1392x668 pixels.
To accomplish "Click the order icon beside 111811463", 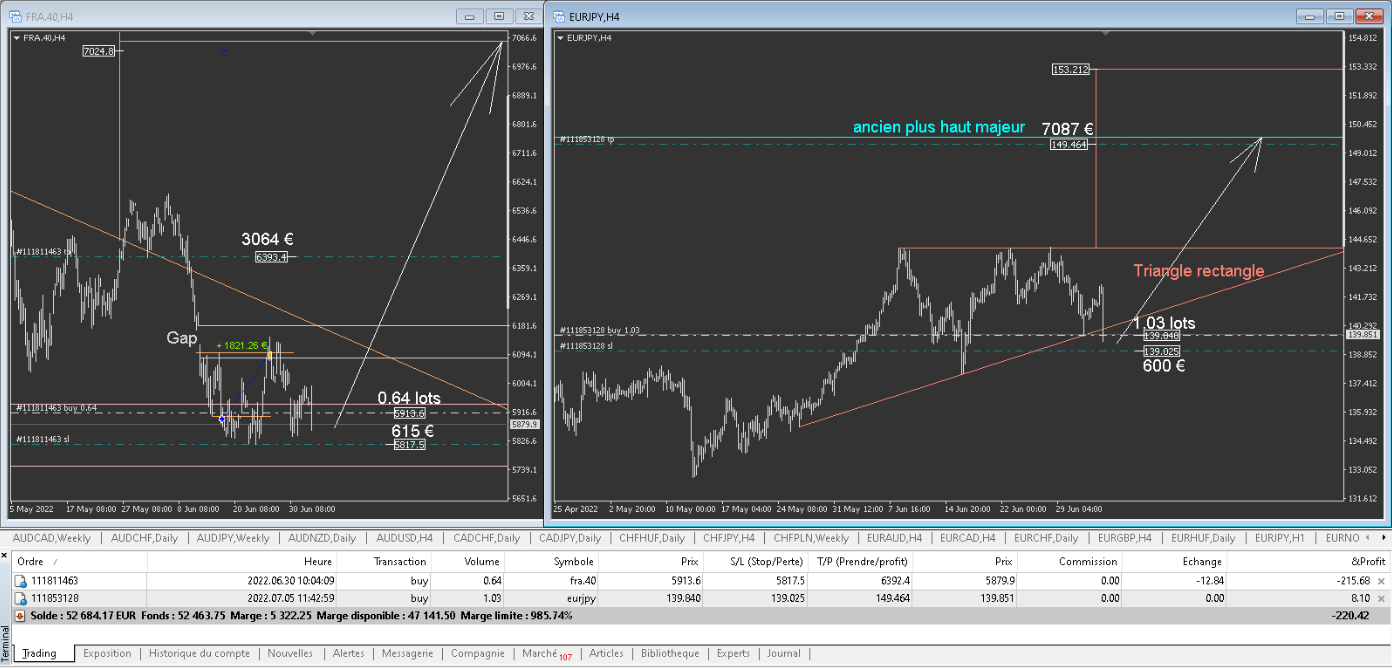I will coord(20,580).
